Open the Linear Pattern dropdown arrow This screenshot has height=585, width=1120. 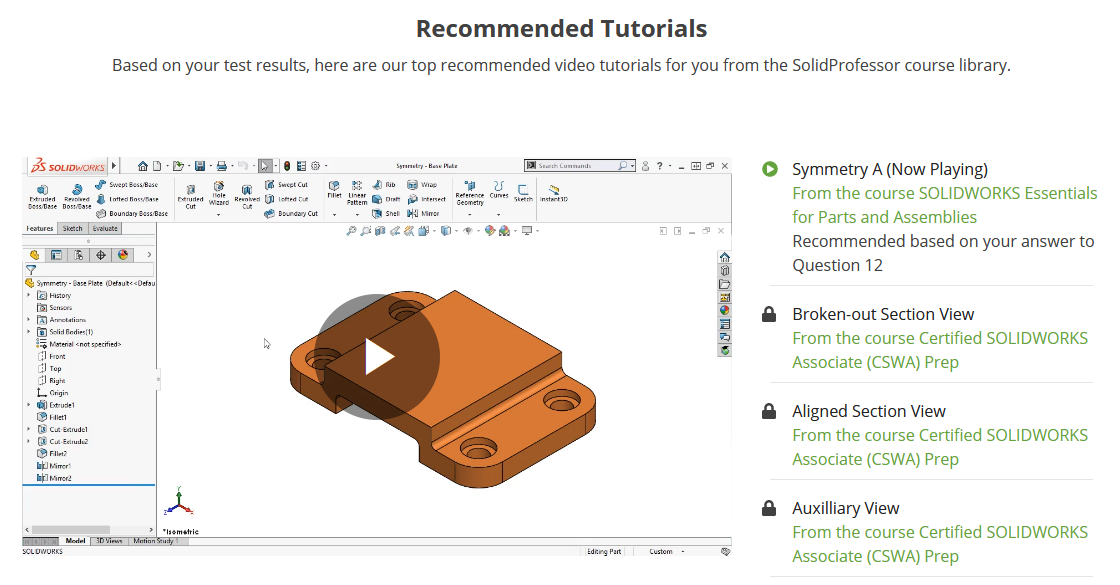(357, 214)
